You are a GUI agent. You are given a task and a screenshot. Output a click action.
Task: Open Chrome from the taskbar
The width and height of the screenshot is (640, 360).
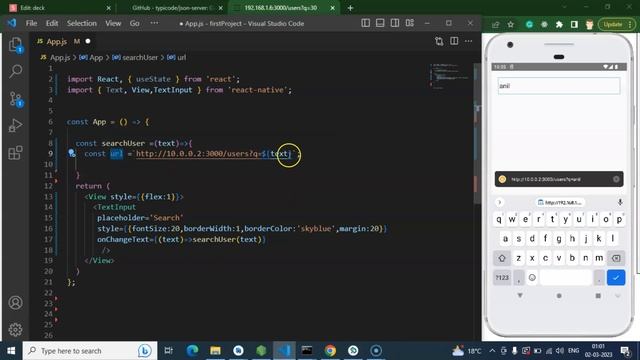coord(330,351)
